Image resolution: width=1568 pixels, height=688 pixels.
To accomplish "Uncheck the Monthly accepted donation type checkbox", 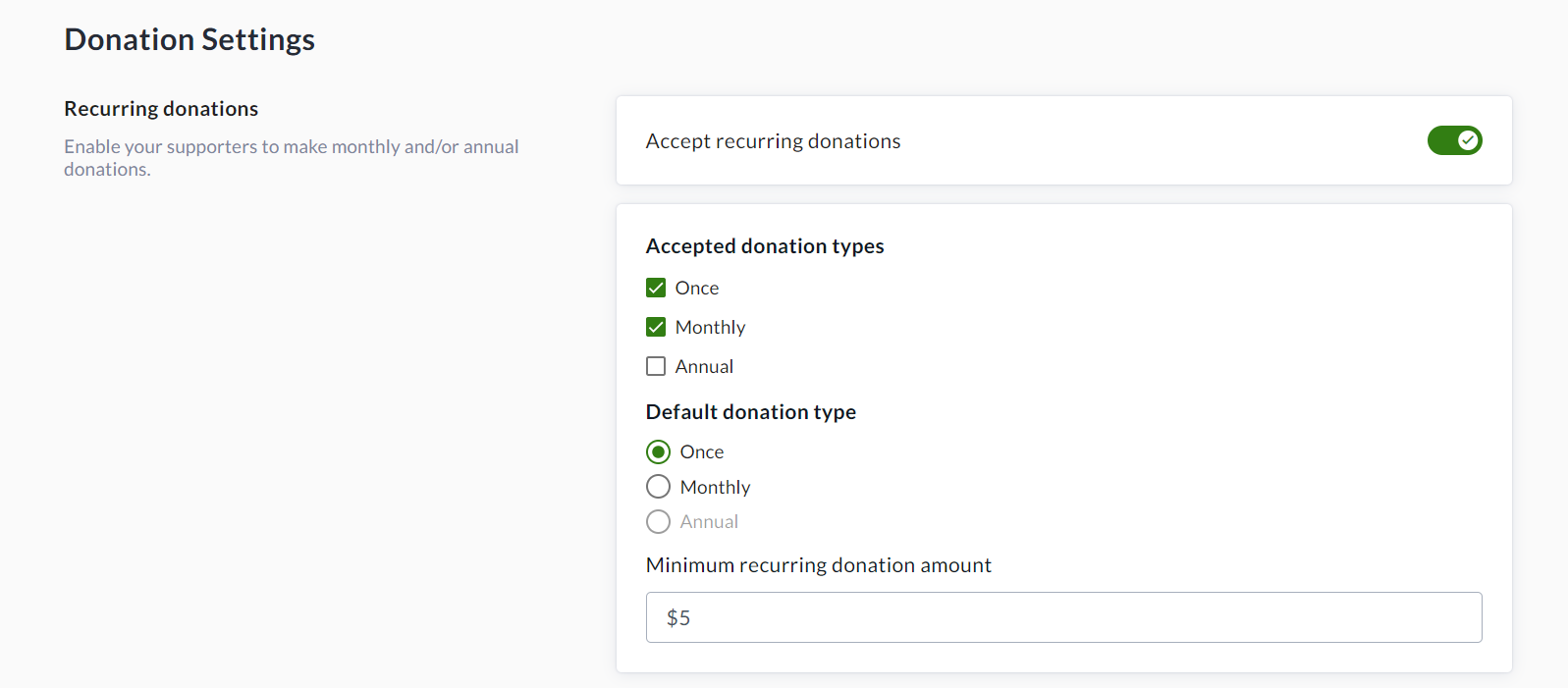I will [x=656, y=327].
